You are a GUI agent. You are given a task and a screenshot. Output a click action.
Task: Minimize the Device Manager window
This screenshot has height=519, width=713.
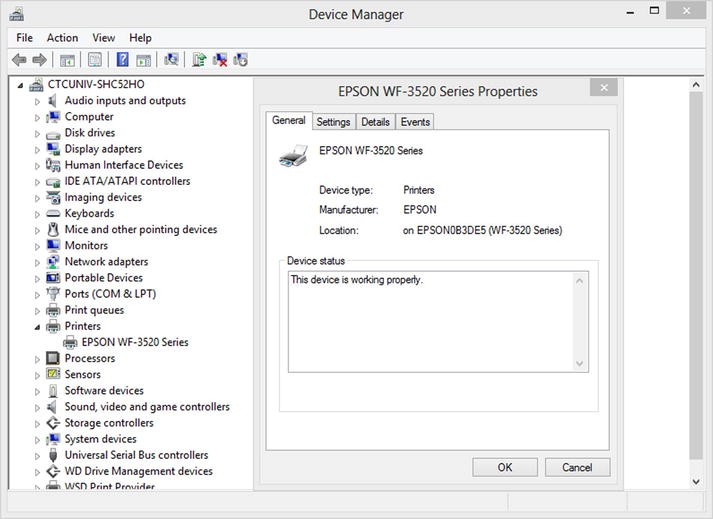(630, 12)
